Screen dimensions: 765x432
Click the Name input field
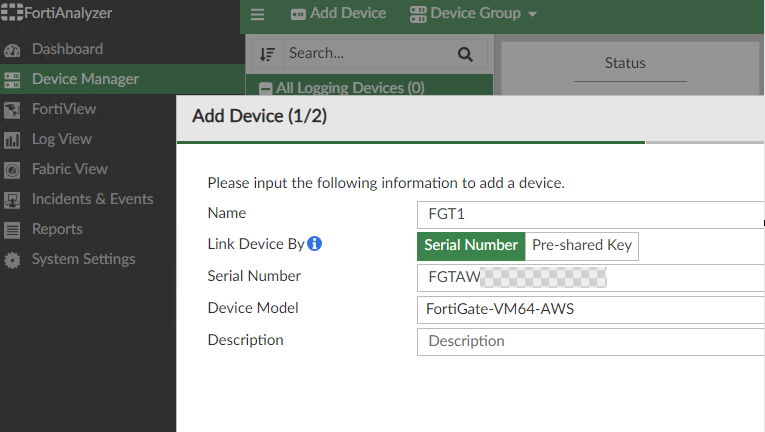coord(590,214)
